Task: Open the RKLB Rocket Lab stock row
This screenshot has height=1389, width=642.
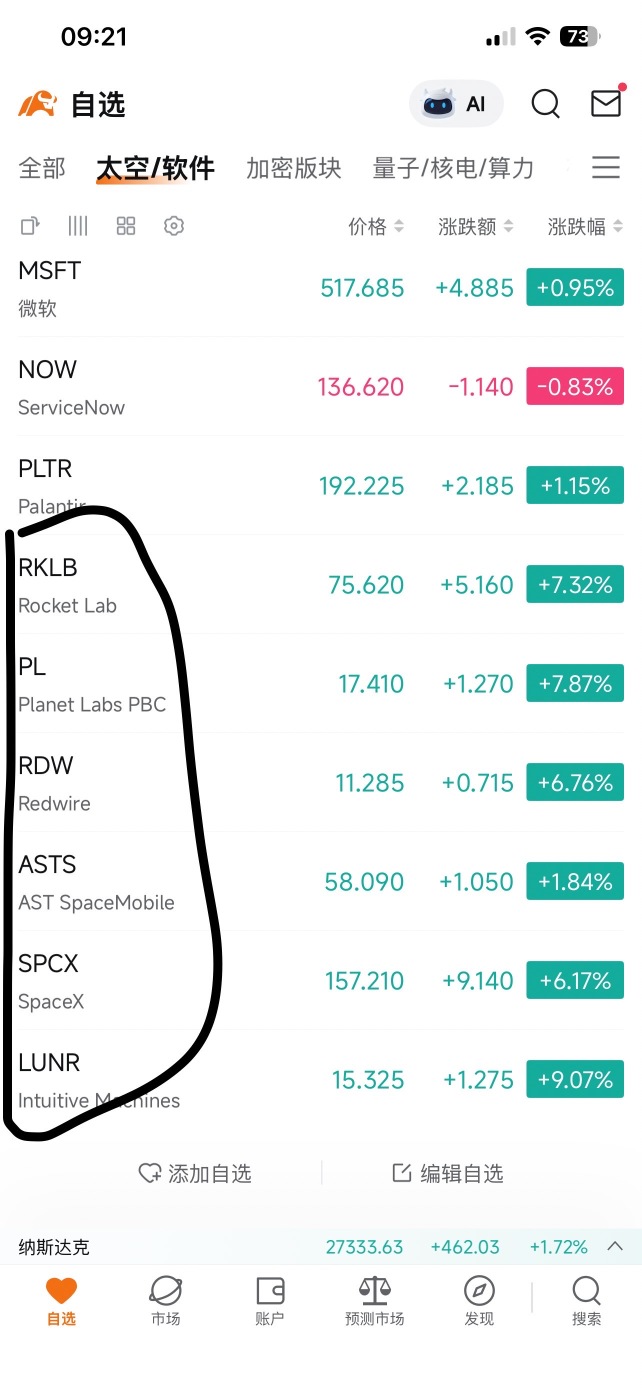Action: pyautogui.click(x=321, y=585)
